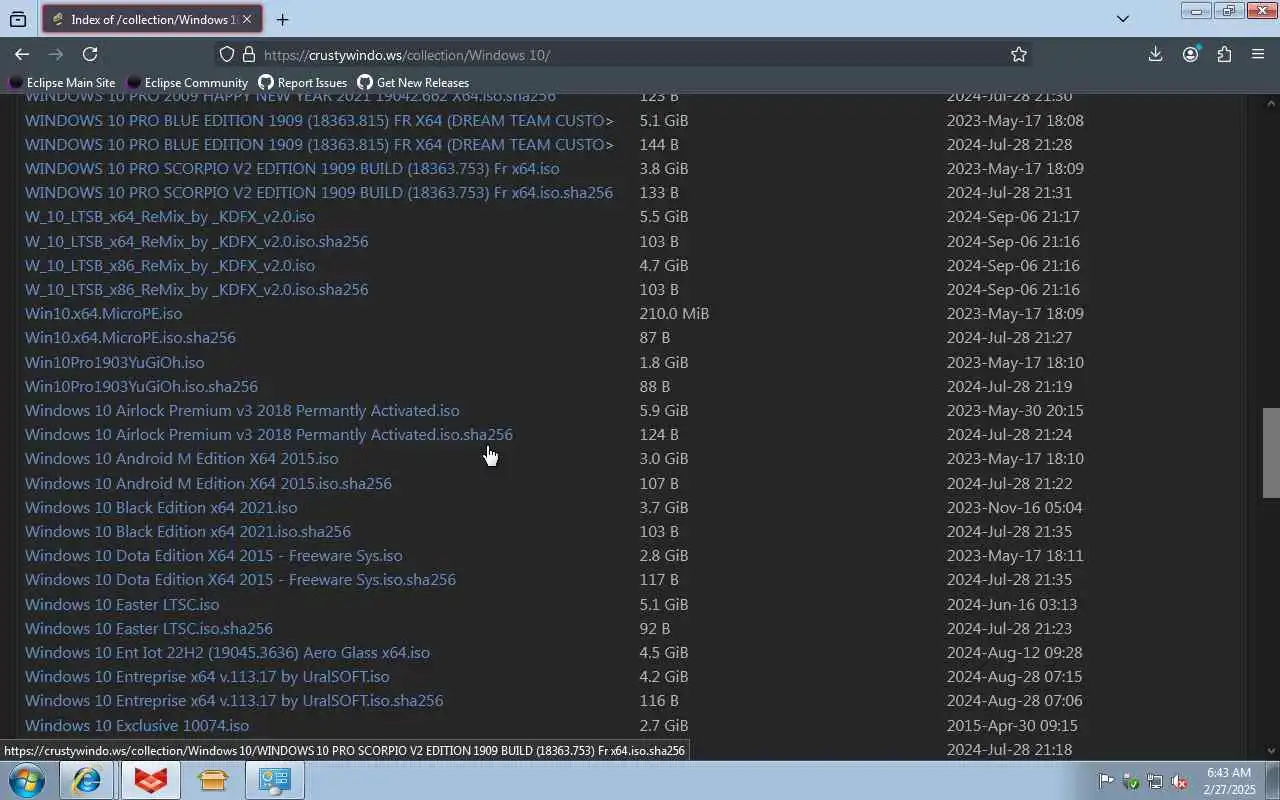Open SCORPIO V2 Fr x64.iso.sha256 checksum link
Image resolution: width=1280 pixels, height=800 pixels.
click(x=319, y=193)
